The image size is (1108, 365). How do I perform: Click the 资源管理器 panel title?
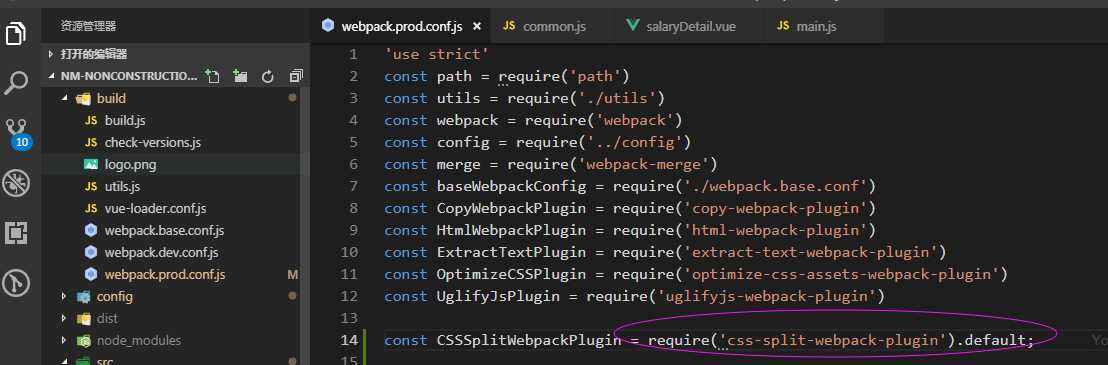(x=88, y=26)
